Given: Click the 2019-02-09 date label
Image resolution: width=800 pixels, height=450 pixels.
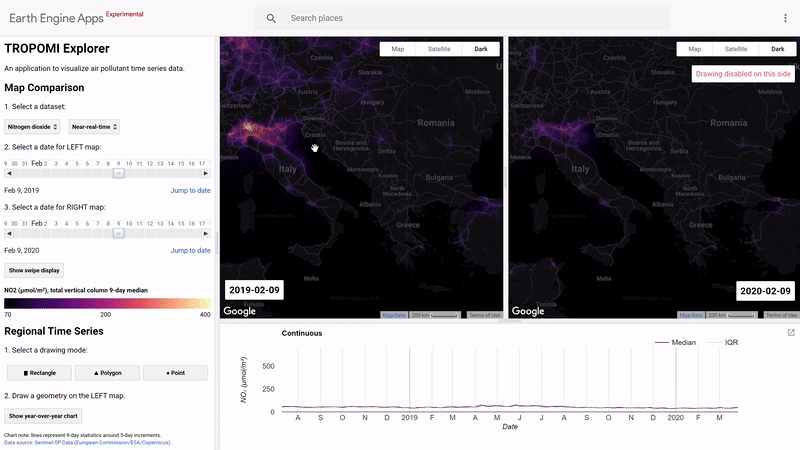Looking at the screenshot, I should (254, 290).
